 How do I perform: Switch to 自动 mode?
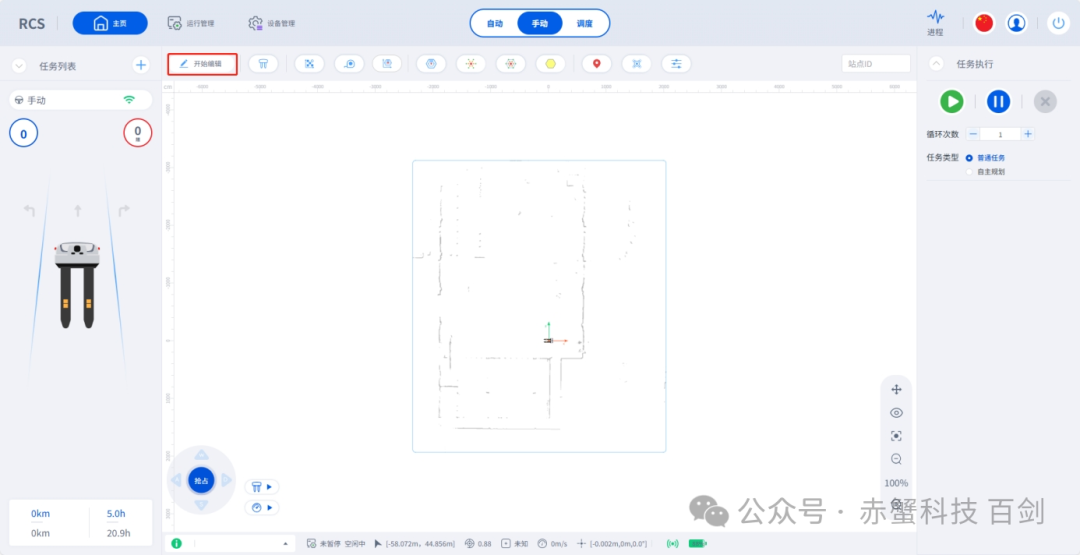[495, 23]
